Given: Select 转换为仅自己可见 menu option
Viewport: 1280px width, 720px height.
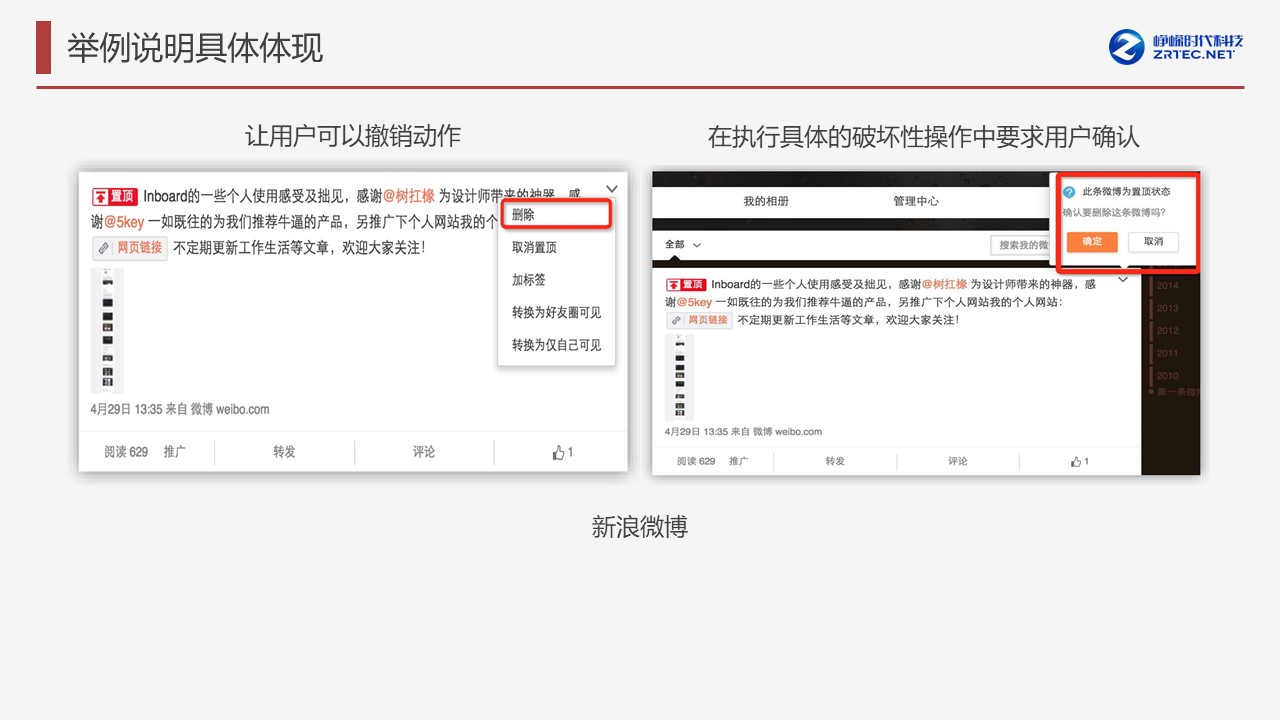Looking at the screenshot, I should click(556, 345).
